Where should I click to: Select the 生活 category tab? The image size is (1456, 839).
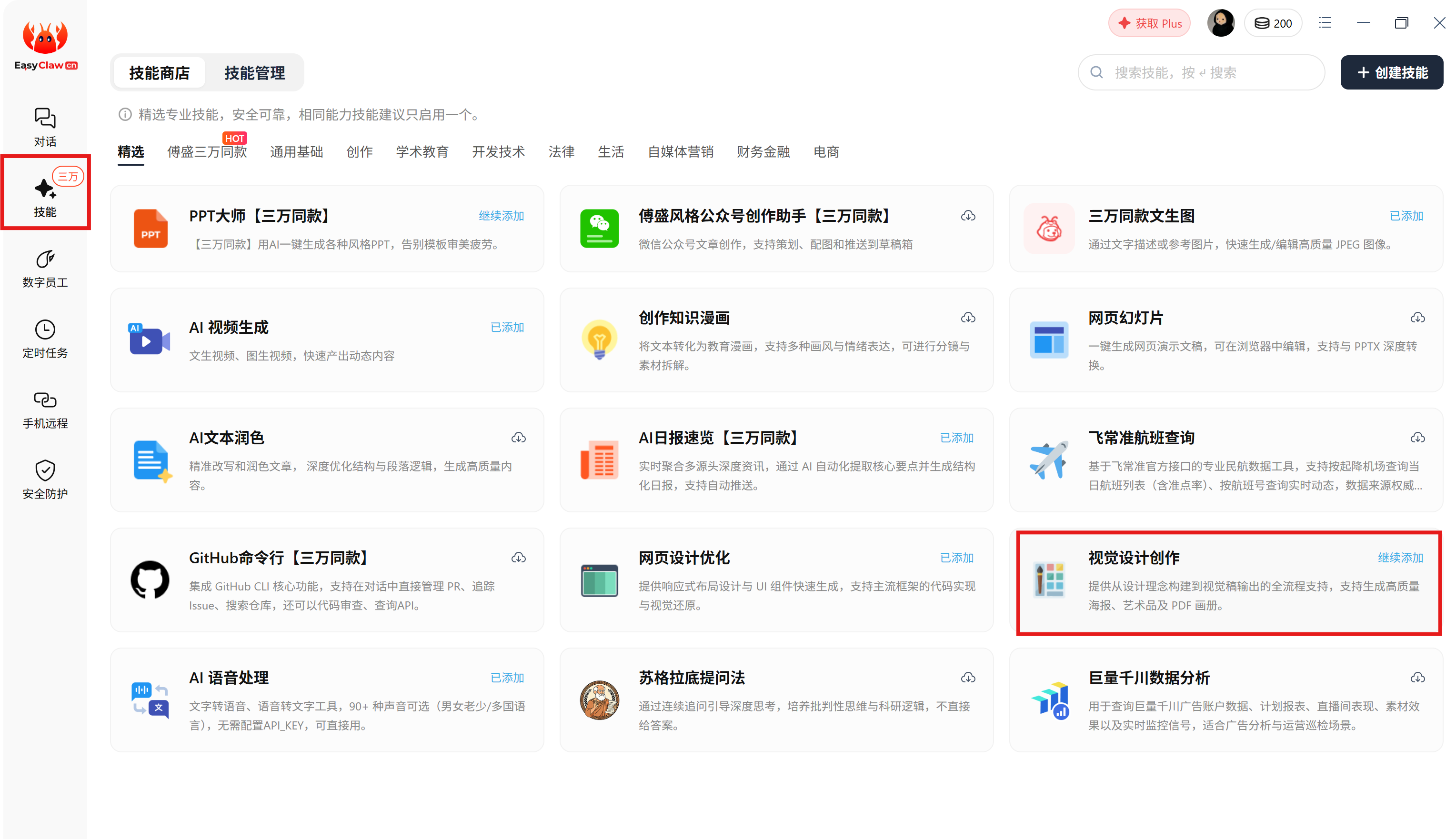click(x=611, y=151)
